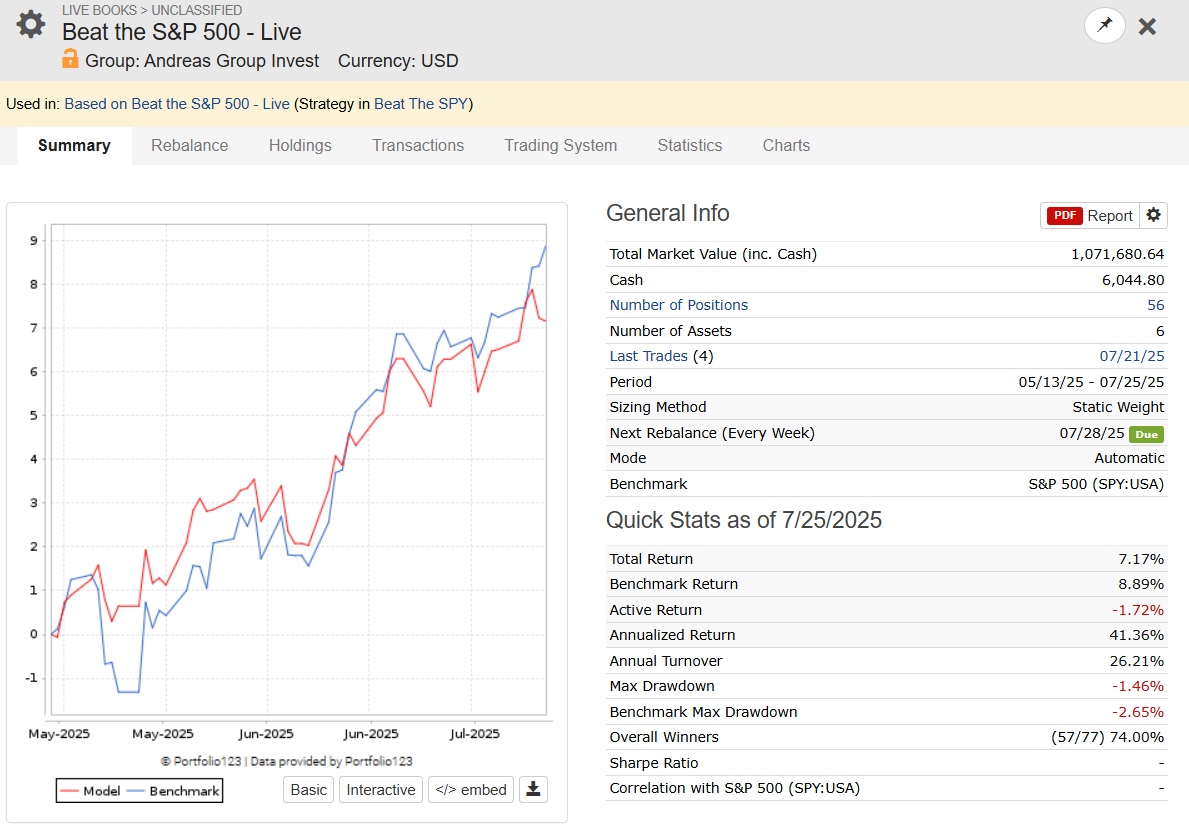Switch to the Holdings tab

tap(300, 146)
